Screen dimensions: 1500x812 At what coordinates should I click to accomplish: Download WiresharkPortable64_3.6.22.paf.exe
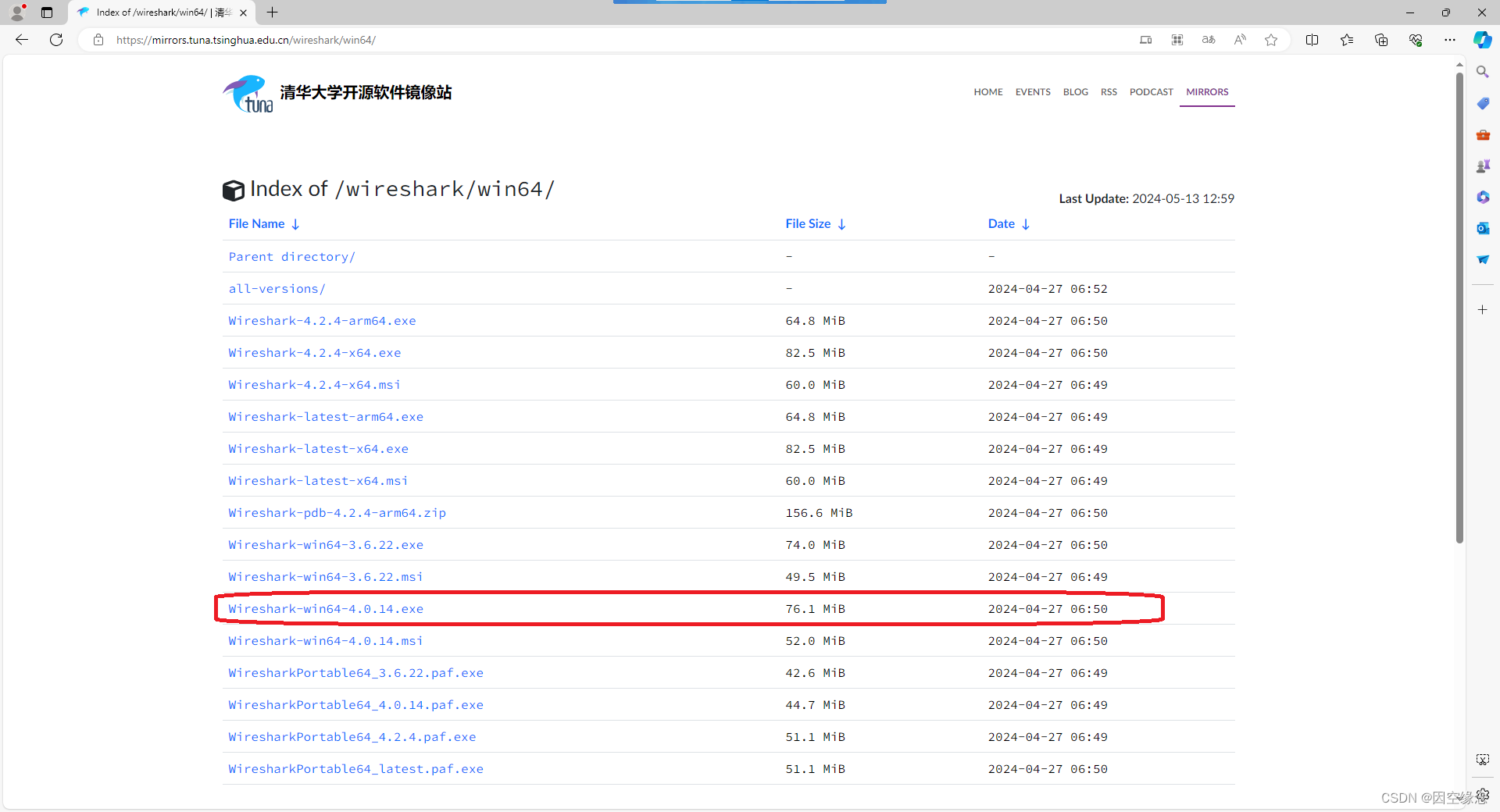coord(356,673)
